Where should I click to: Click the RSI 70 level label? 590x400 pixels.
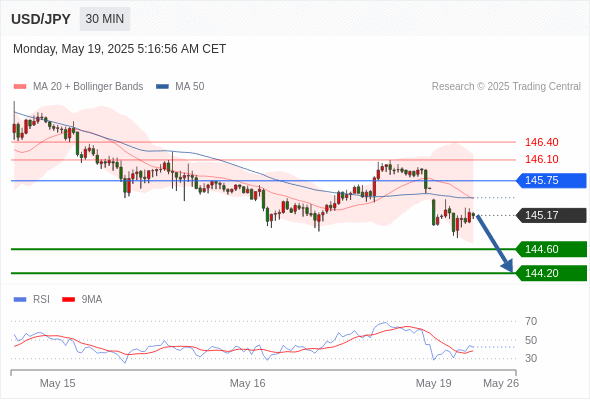point(531,321)
